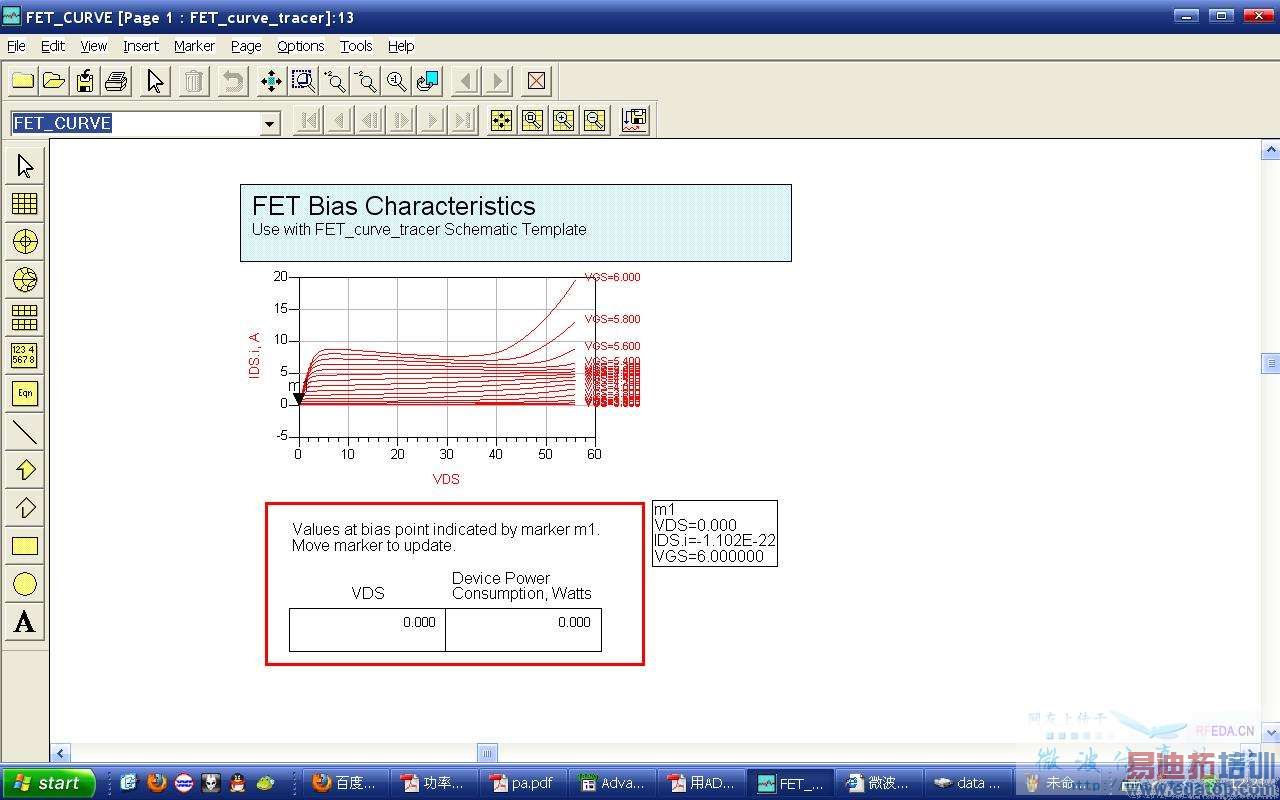1280x800 pixels.
Task: Open the View menu
Action: click(94, 46)
